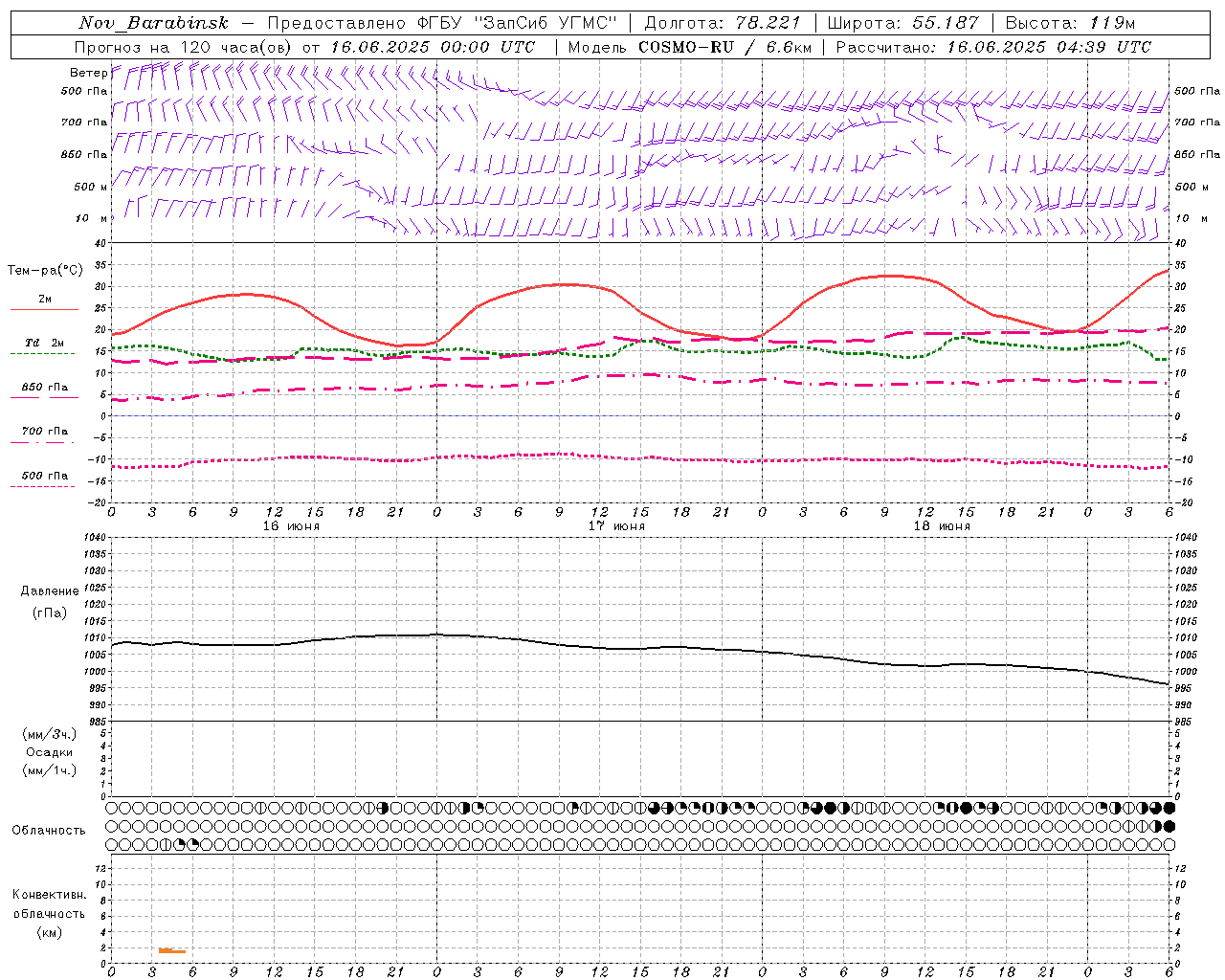
Task: Click the Ветер wind panel label
Action: pos(88,72)
